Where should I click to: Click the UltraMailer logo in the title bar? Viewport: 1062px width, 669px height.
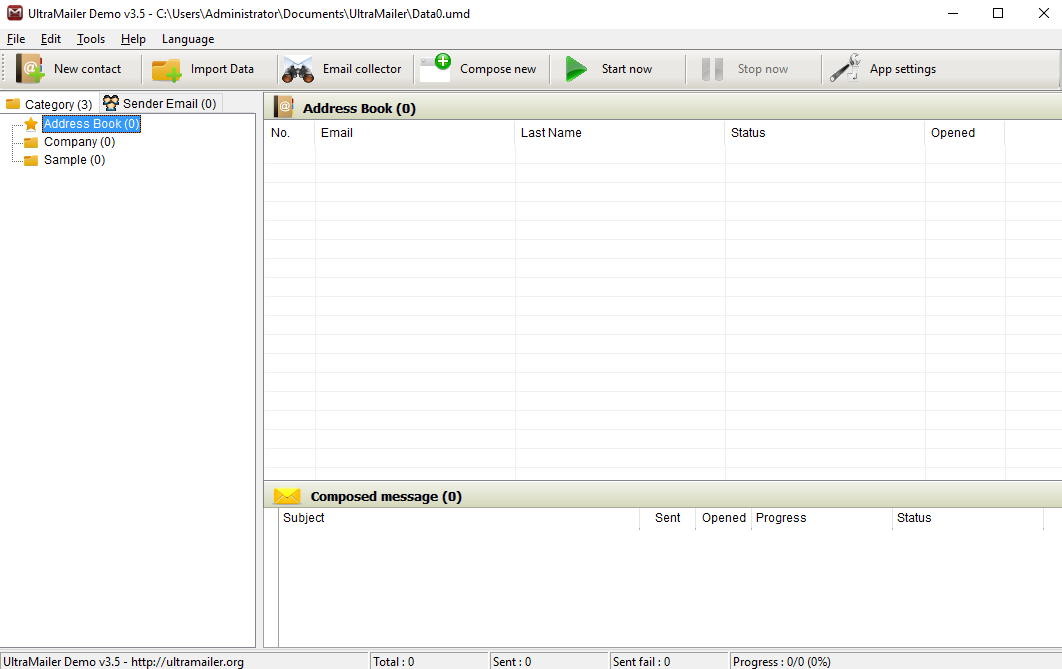tap(14, 13)
